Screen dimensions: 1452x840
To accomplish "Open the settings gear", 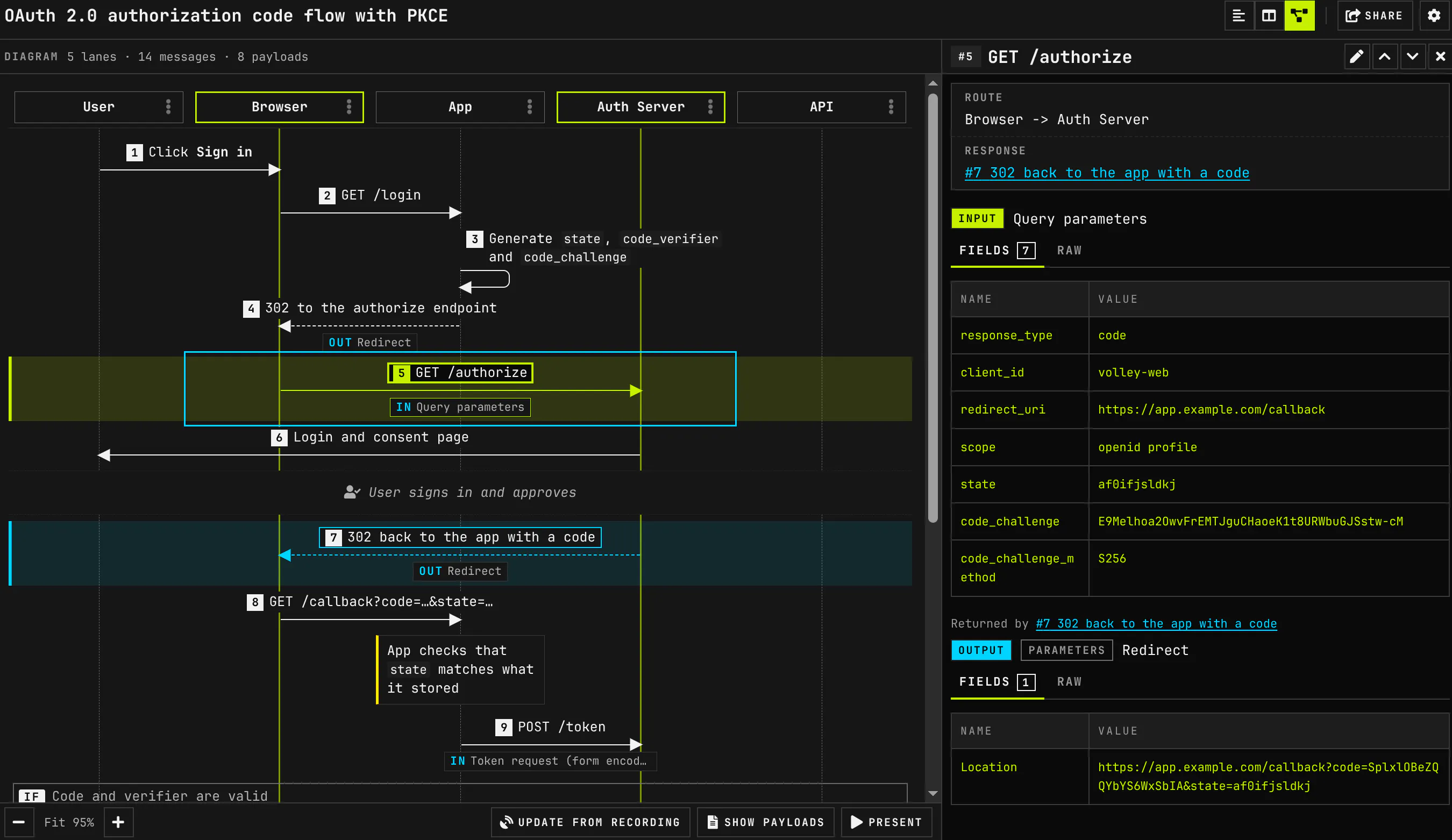I will [1434, 16].
